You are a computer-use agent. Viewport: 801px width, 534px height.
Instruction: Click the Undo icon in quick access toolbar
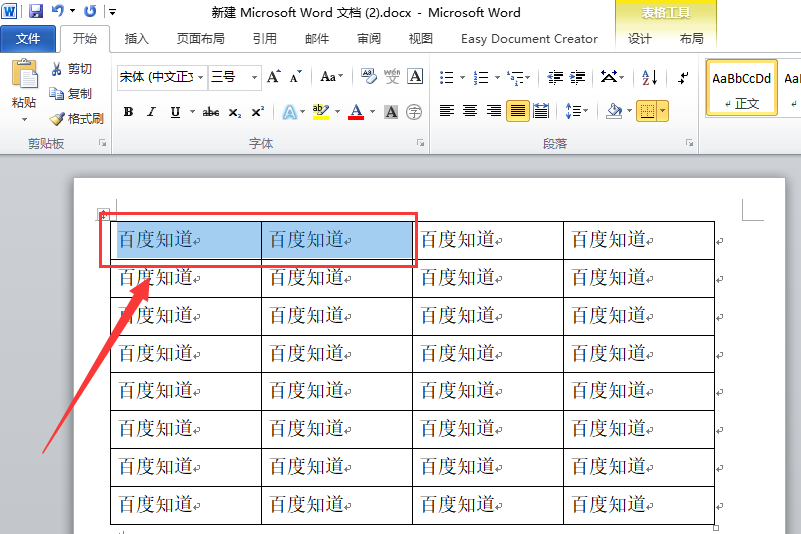pos(58,11)
